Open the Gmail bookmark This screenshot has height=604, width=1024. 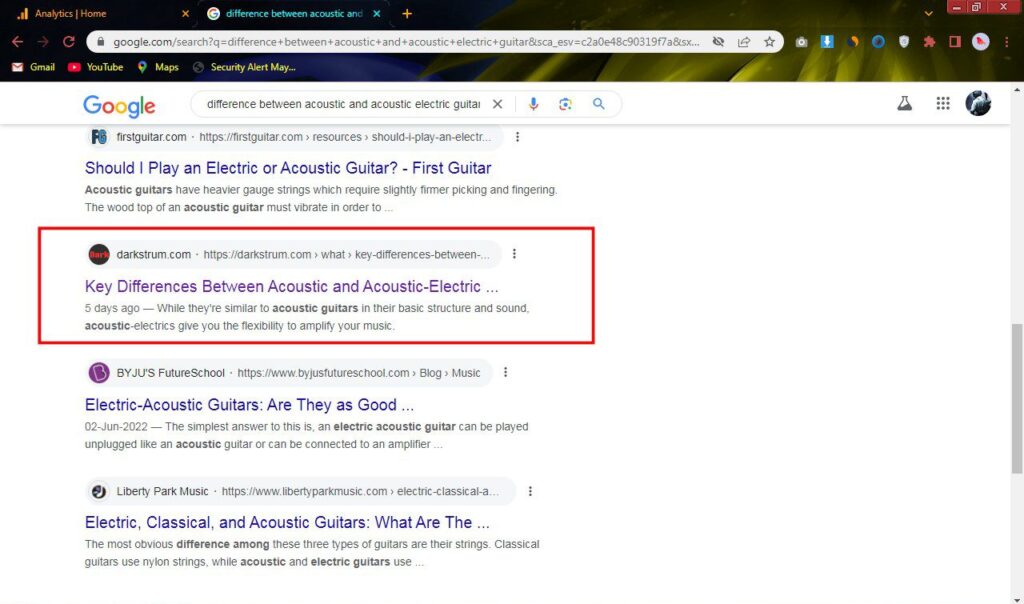(x=33, y=67)
